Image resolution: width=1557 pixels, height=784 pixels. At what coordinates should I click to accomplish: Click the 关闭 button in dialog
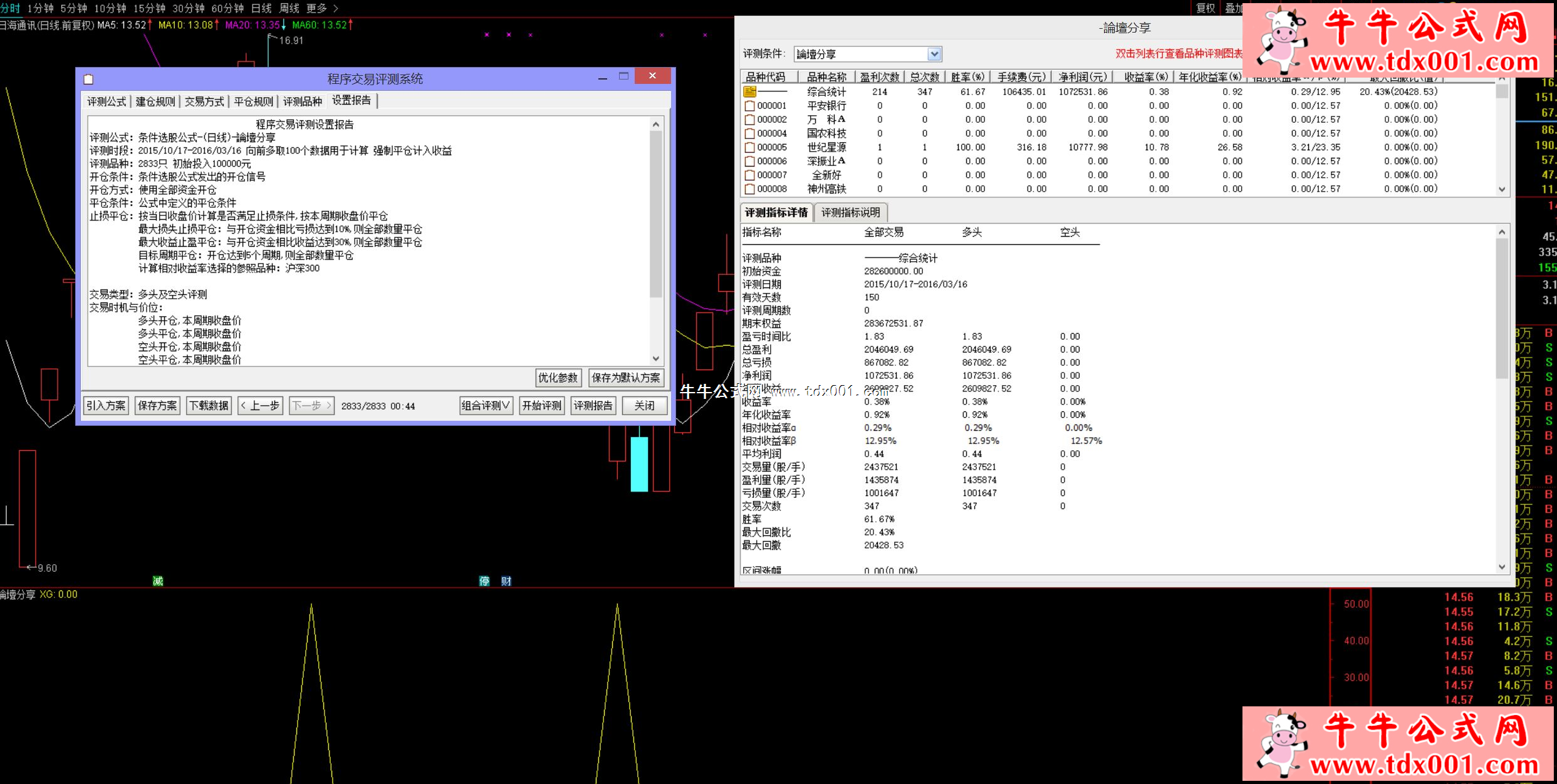click(x=645, y=406)
